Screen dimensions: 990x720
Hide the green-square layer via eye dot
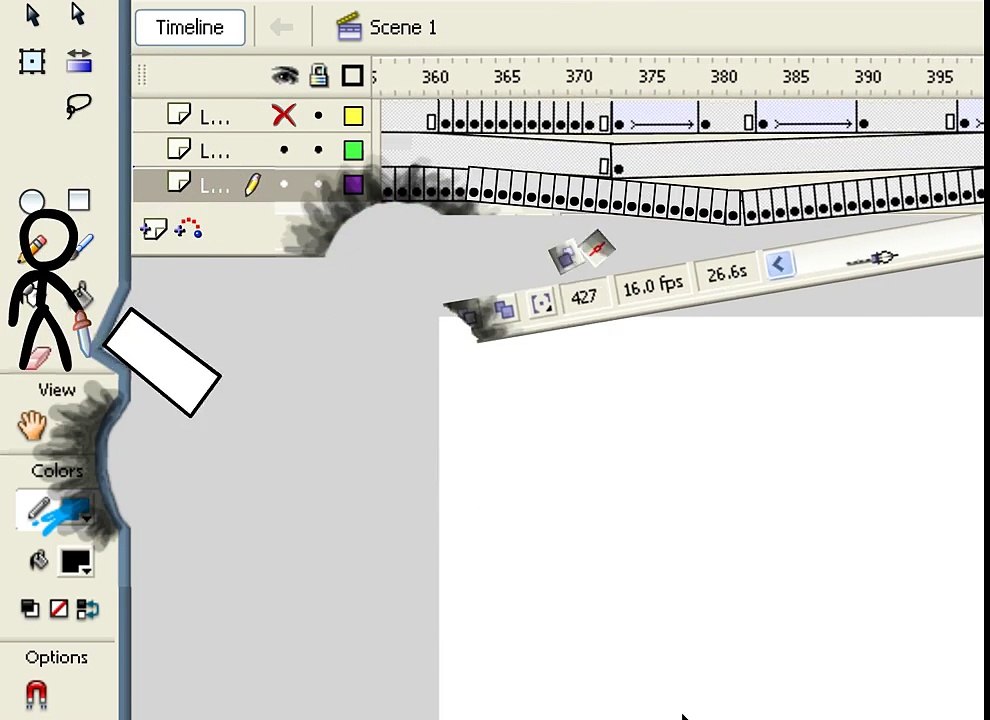point(284,150)
